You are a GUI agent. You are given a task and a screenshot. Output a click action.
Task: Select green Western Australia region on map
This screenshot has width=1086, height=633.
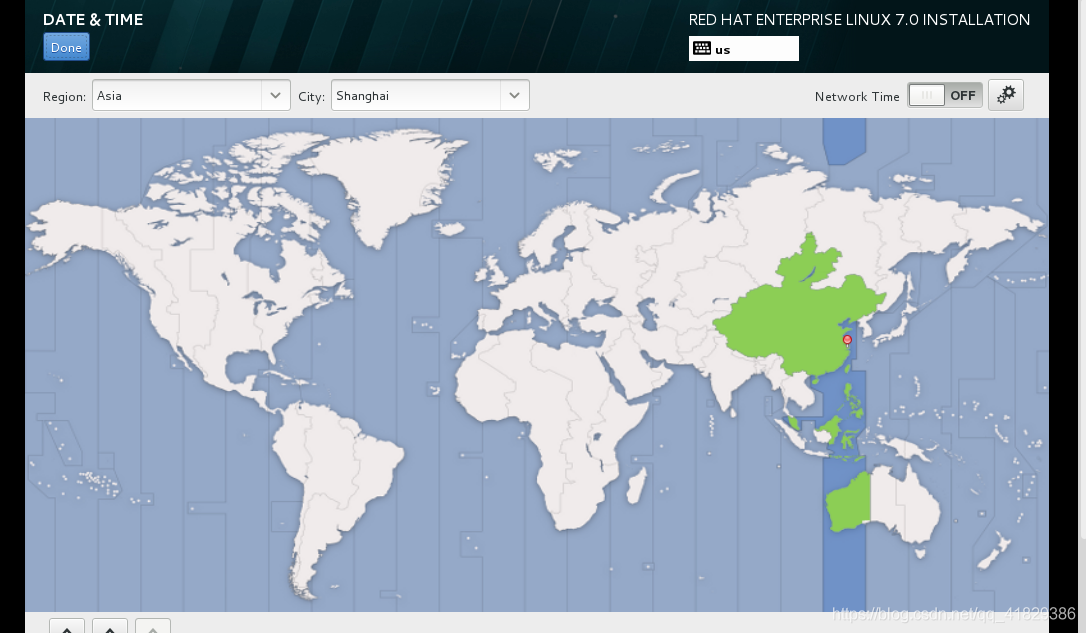[x=849, y=503]
